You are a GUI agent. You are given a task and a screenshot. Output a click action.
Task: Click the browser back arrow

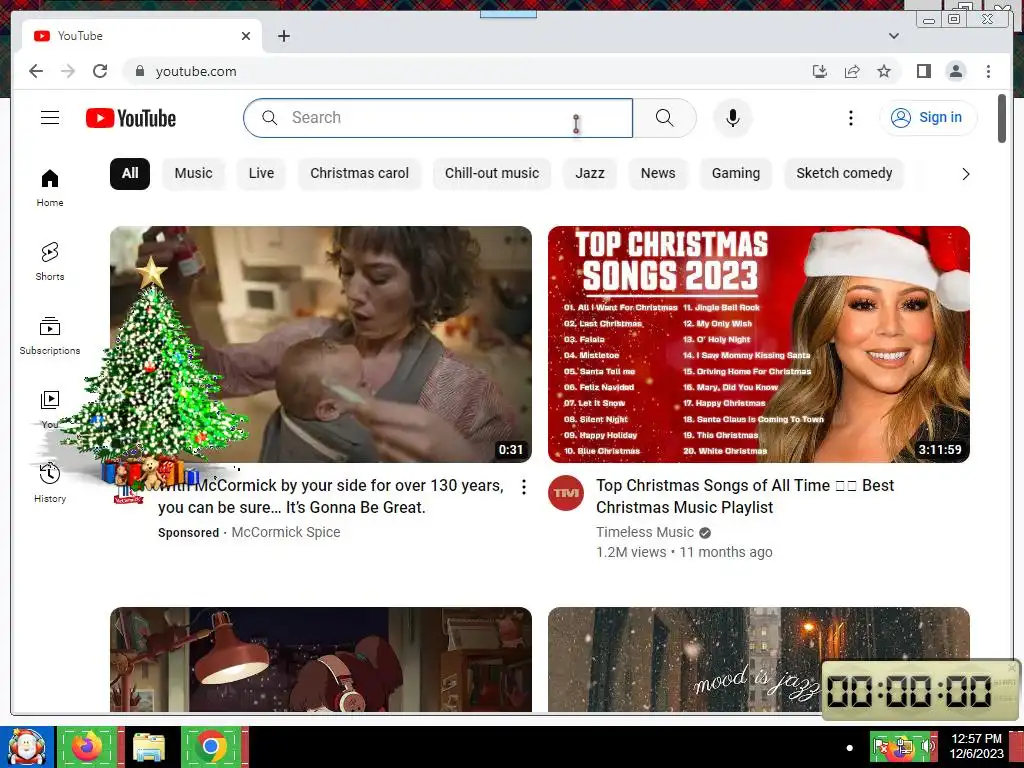point(36,71)
